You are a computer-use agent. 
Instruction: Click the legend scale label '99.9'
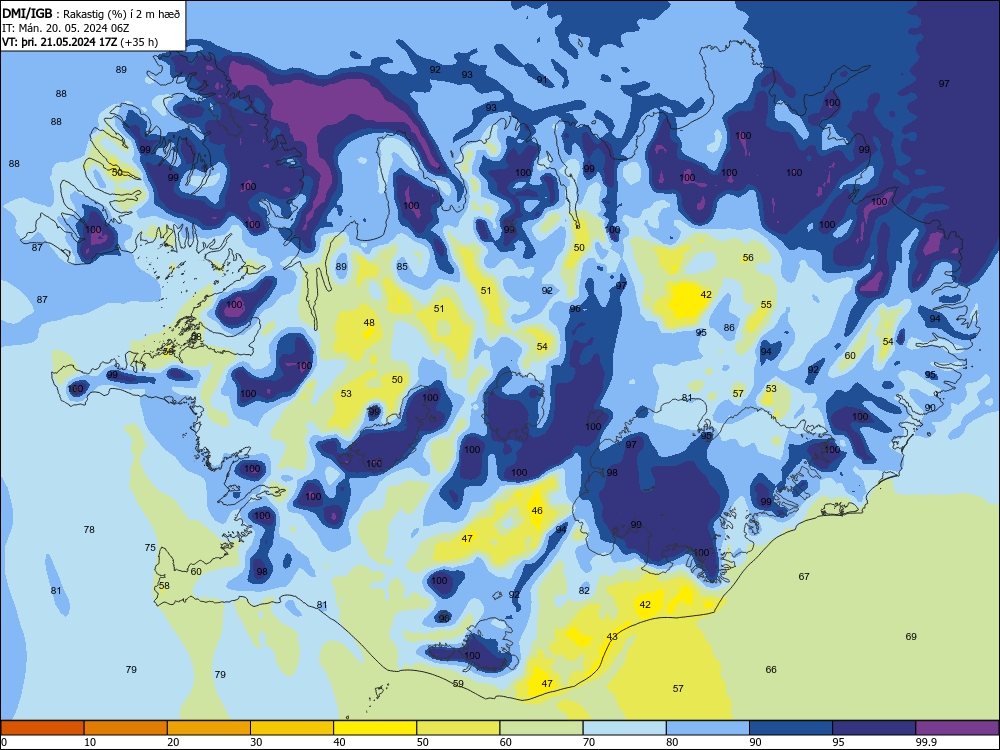click(x=926, y=742)
